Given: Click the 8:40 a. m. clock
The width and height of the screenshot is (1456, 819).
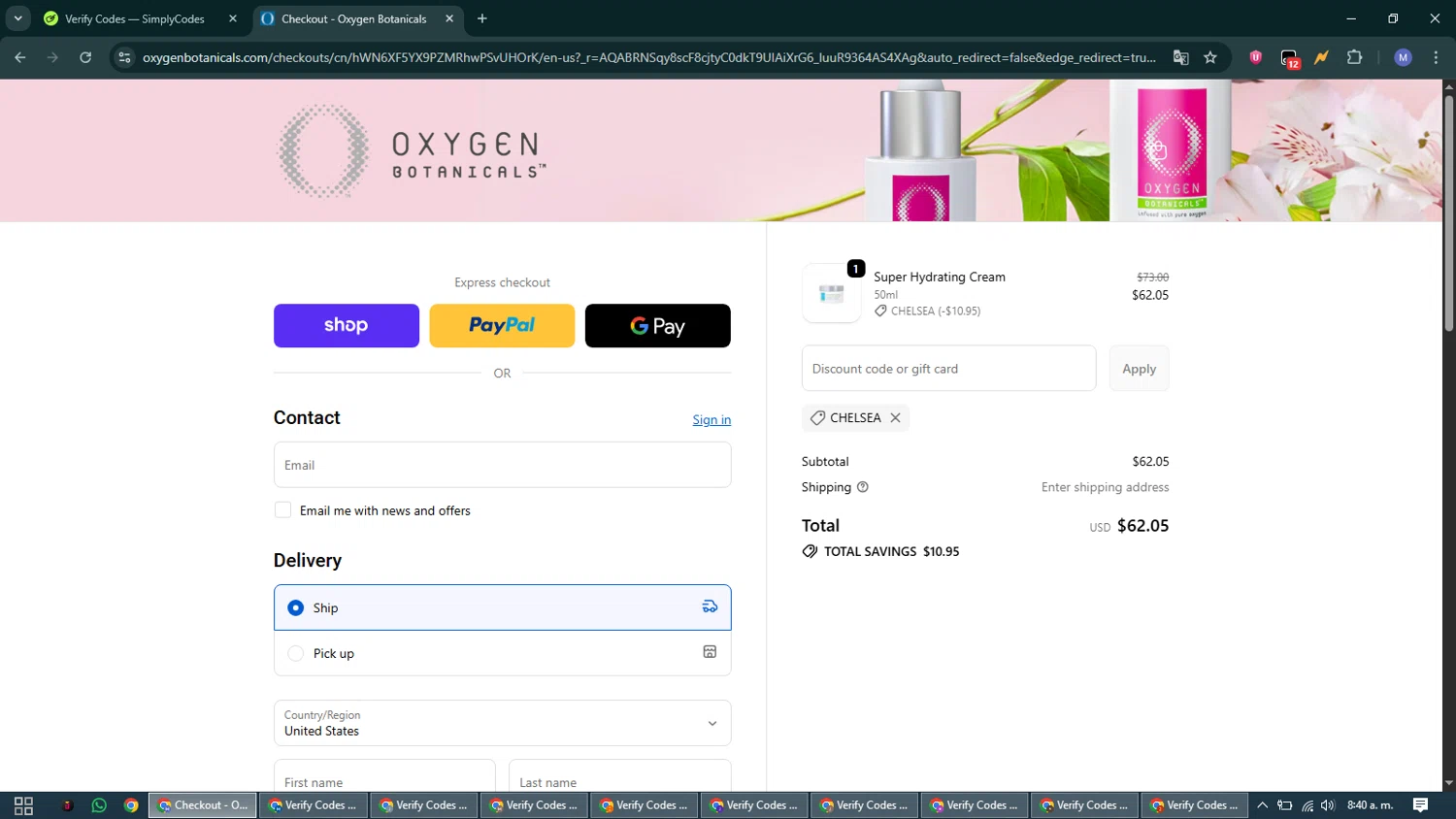Looking at the screenshot, I should [1370, 805].
